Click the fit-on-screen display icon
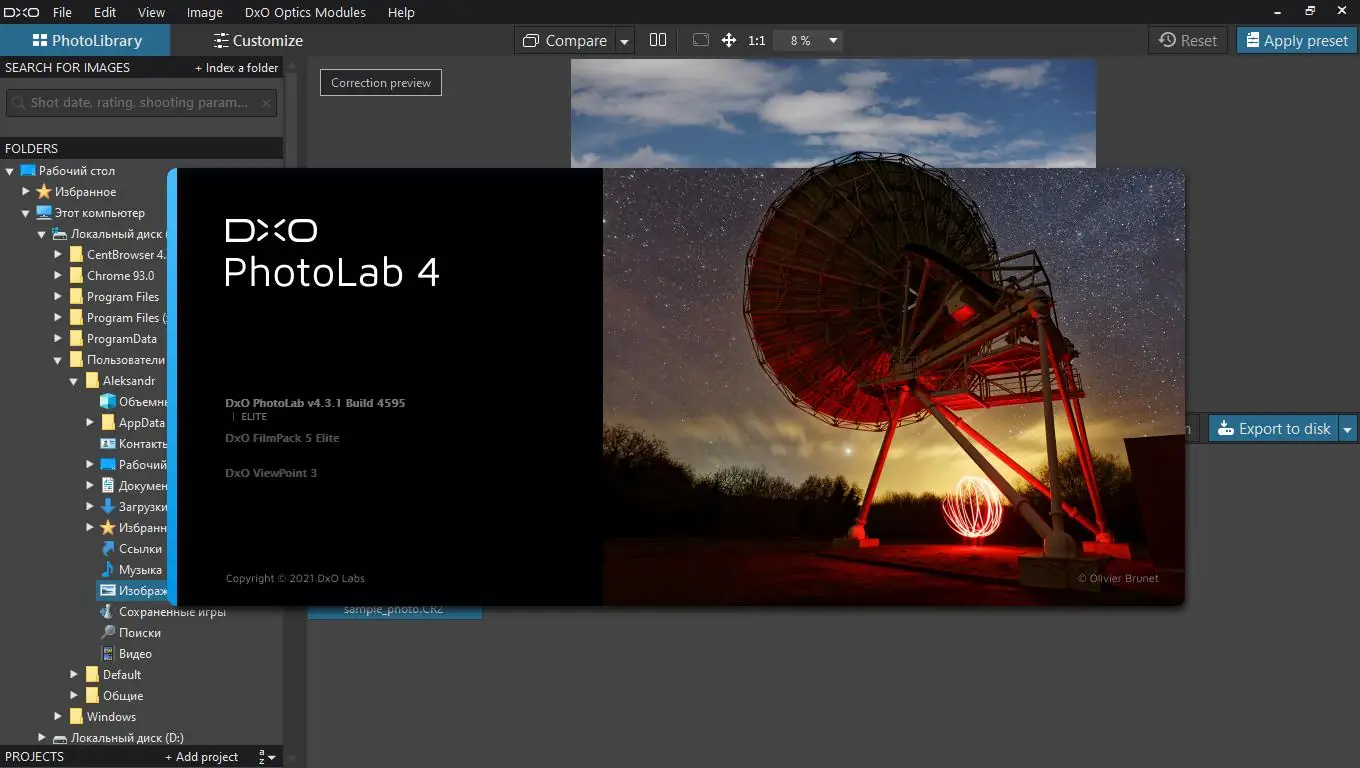 pyautogui.click(x=701, y=40)
